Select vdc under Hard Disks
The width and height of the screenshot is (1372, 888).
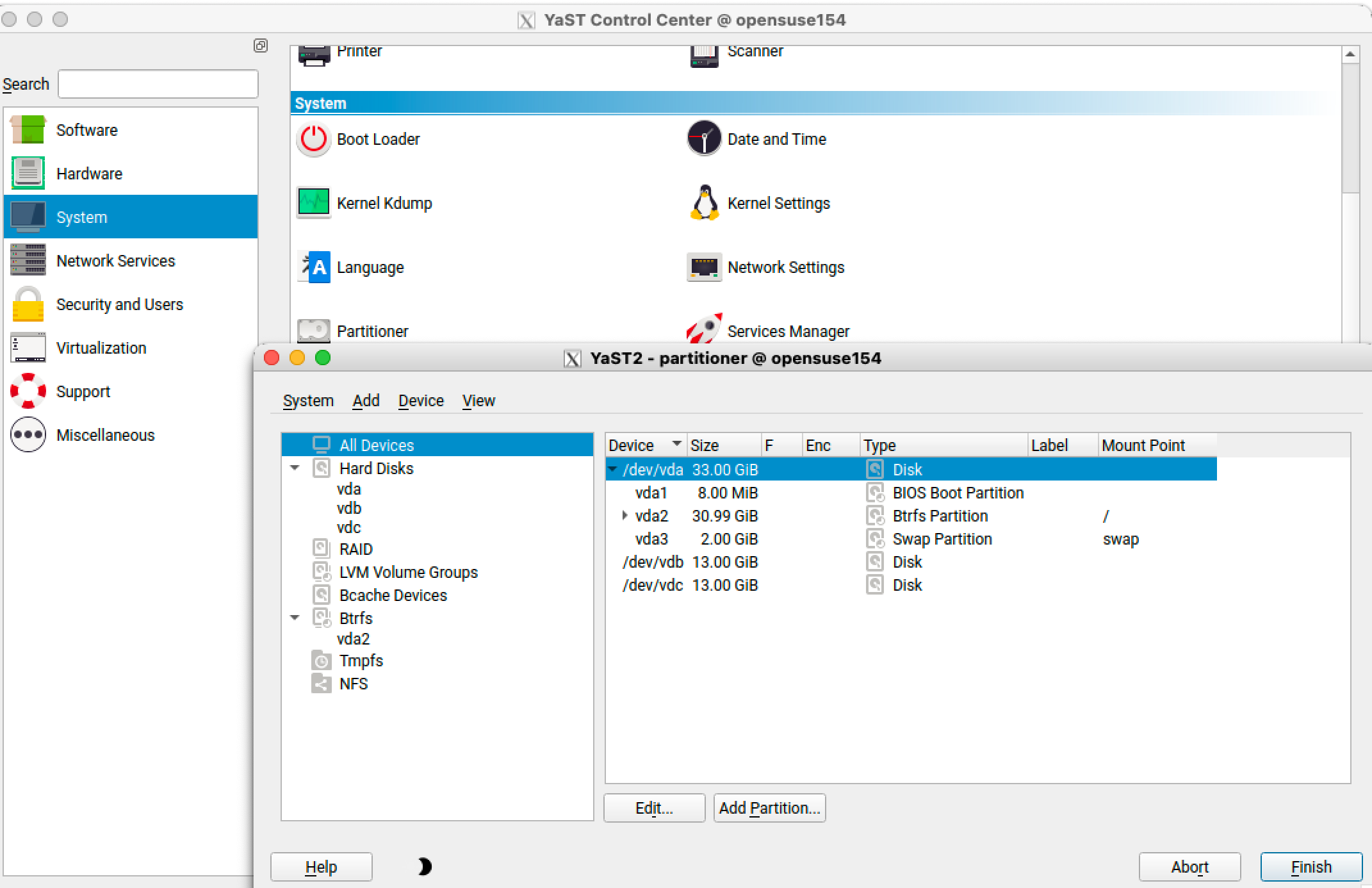point(348,527)
